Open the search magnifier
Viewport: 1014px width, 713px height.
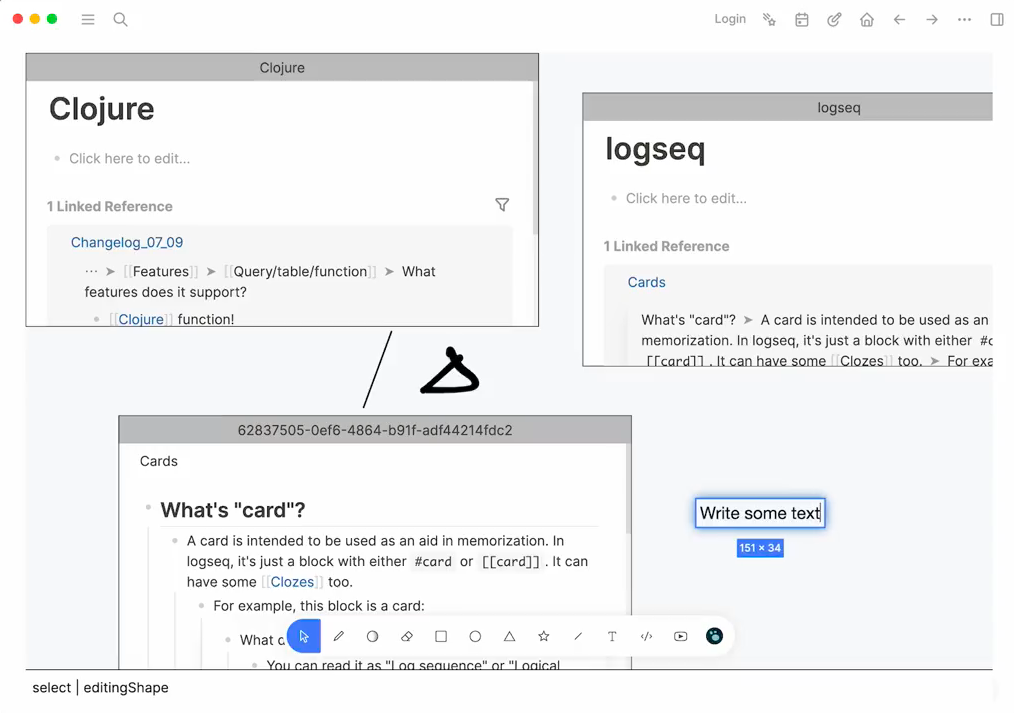[120, 19]
